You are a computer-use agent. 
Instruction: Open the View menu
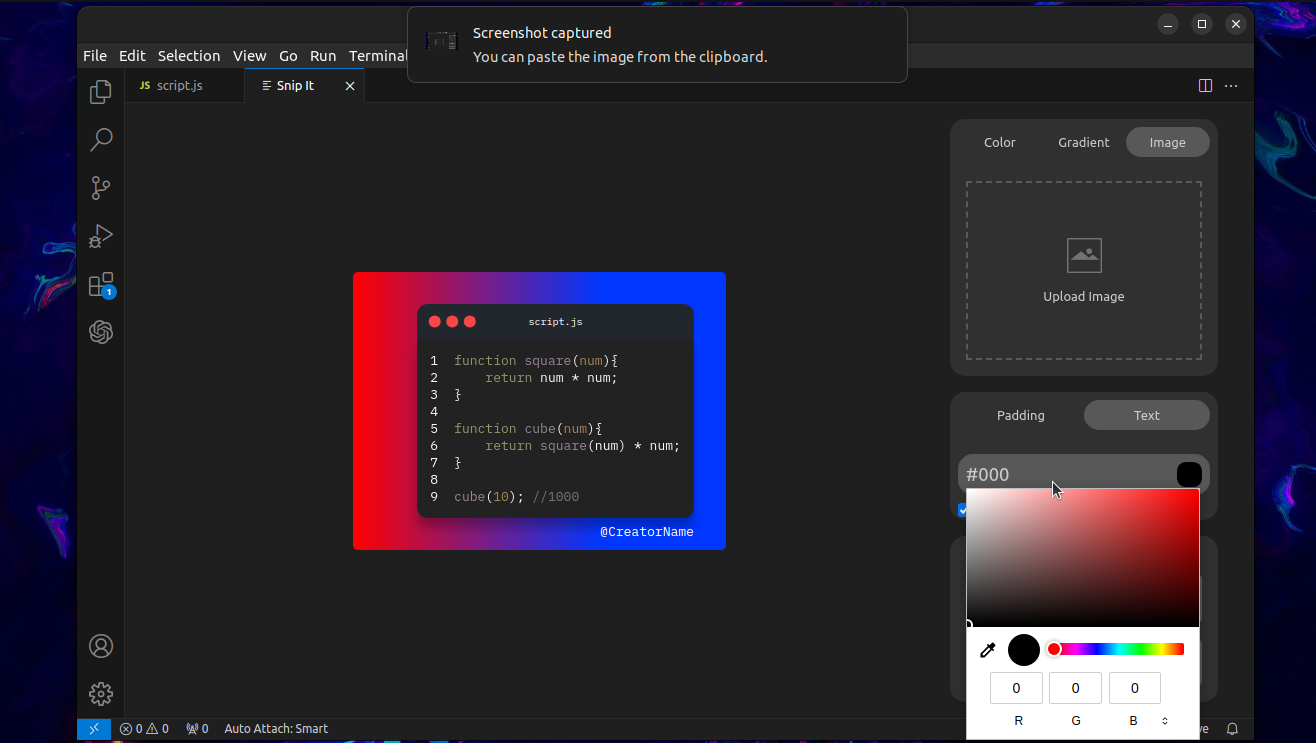(250, 56)
